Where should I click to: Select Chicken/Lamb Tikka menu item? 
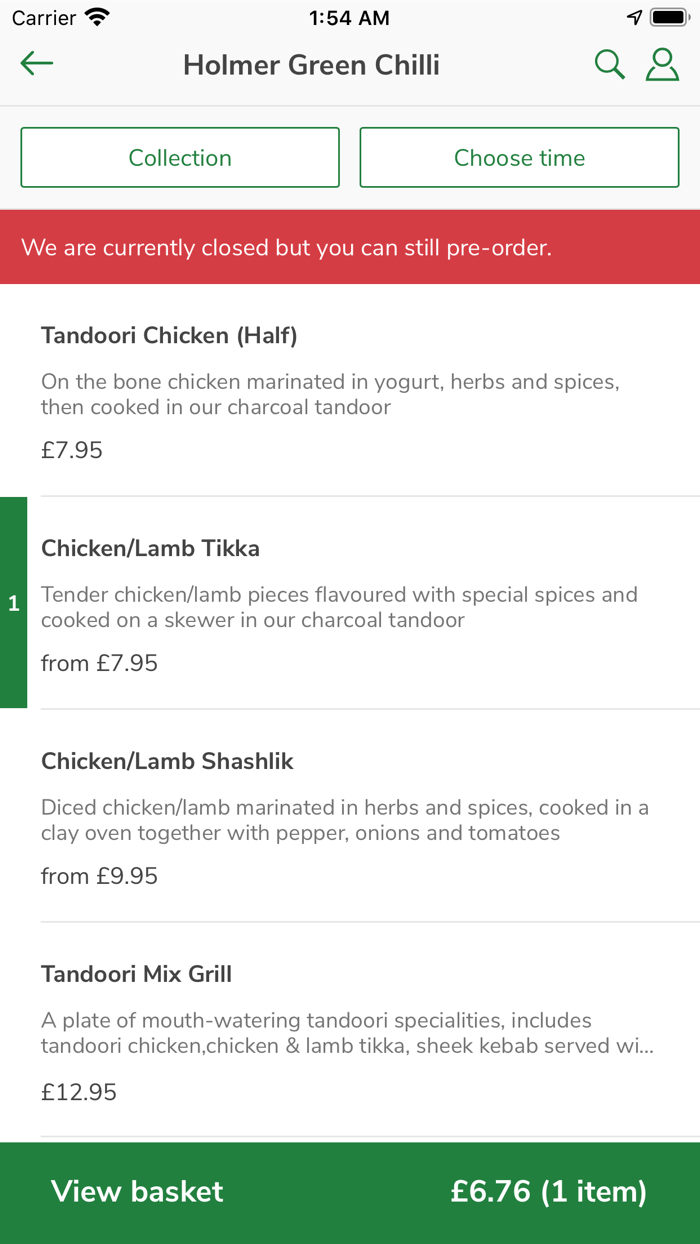point(150,549)
